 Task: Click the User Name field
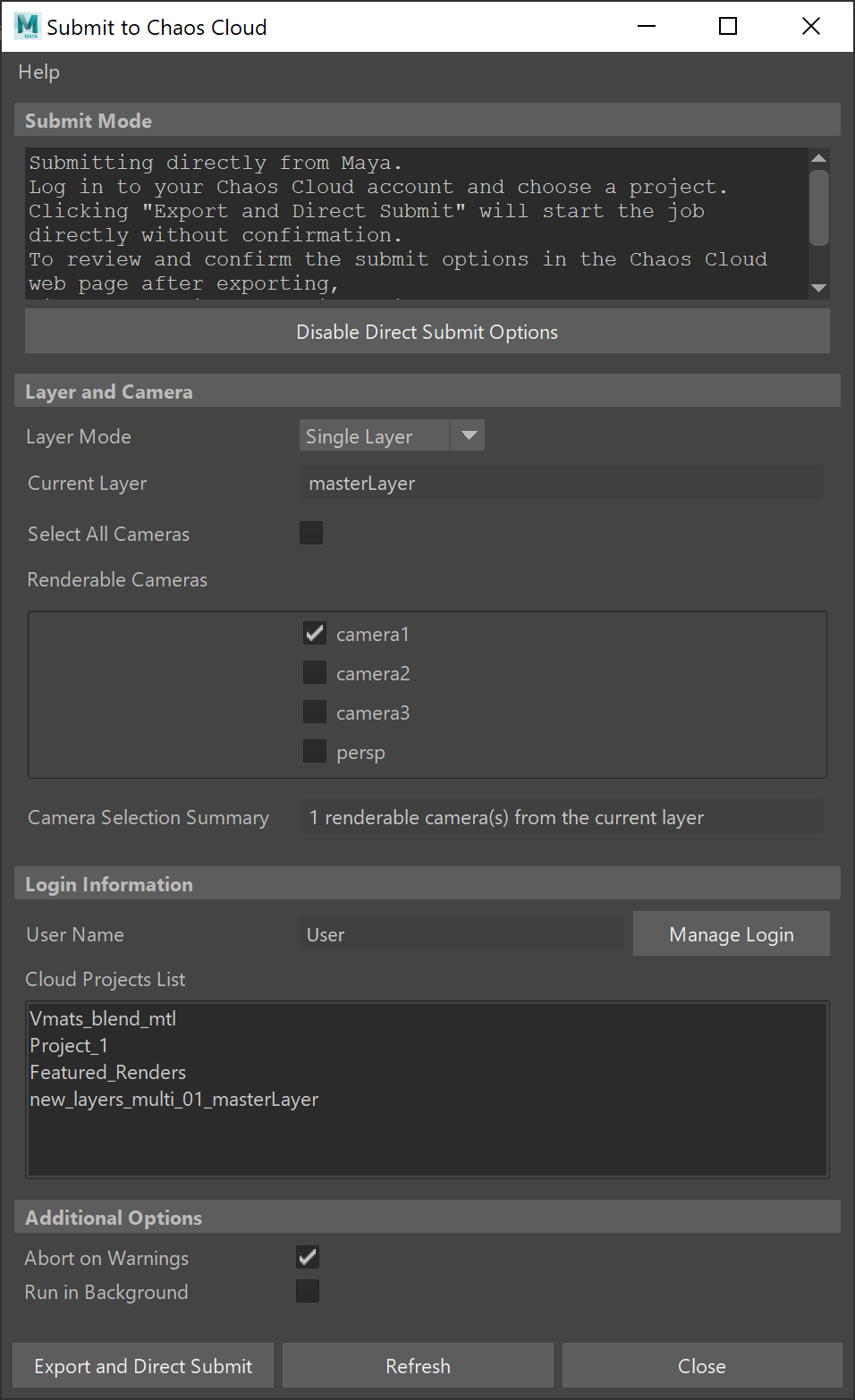click(x=461, y=934)
